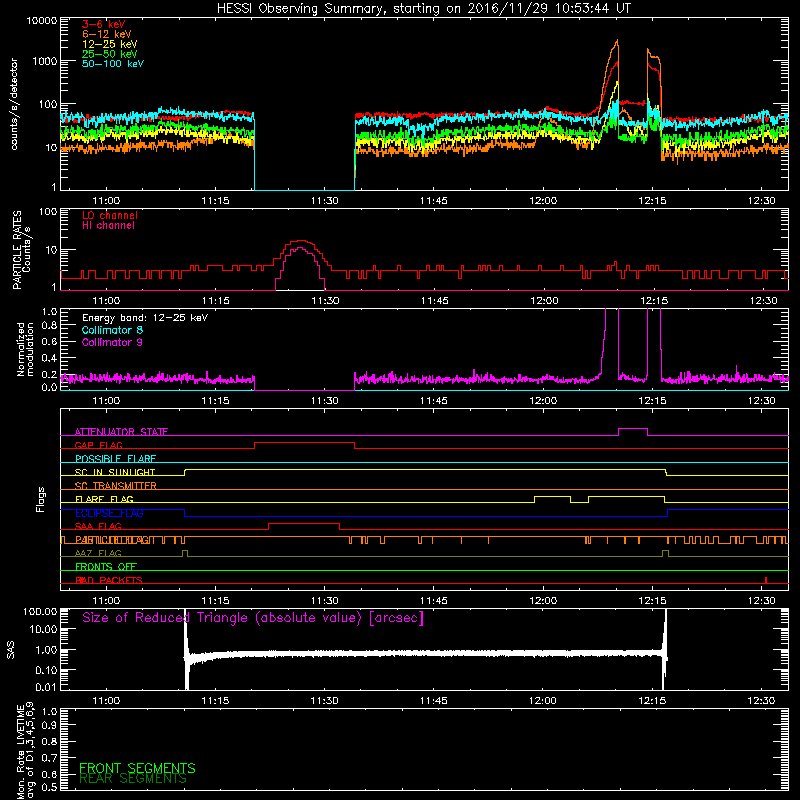Click the "ECLIPSE FLAG" label
Image resolution: width=800 pixels, height=800 pixels.
(109, 513)
